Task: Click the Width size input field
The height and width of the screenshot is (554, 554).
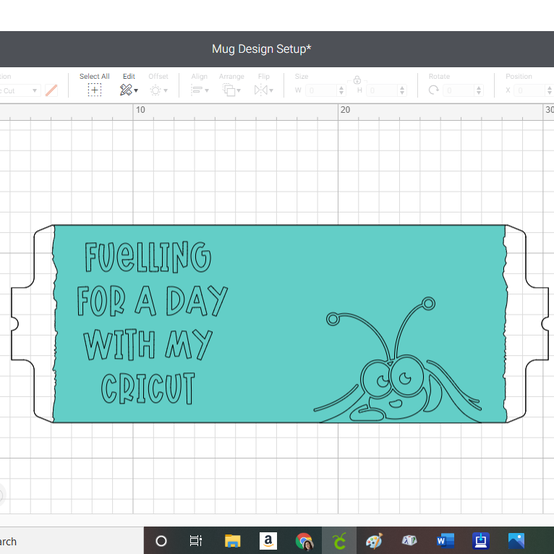Action: coord(322,90)
